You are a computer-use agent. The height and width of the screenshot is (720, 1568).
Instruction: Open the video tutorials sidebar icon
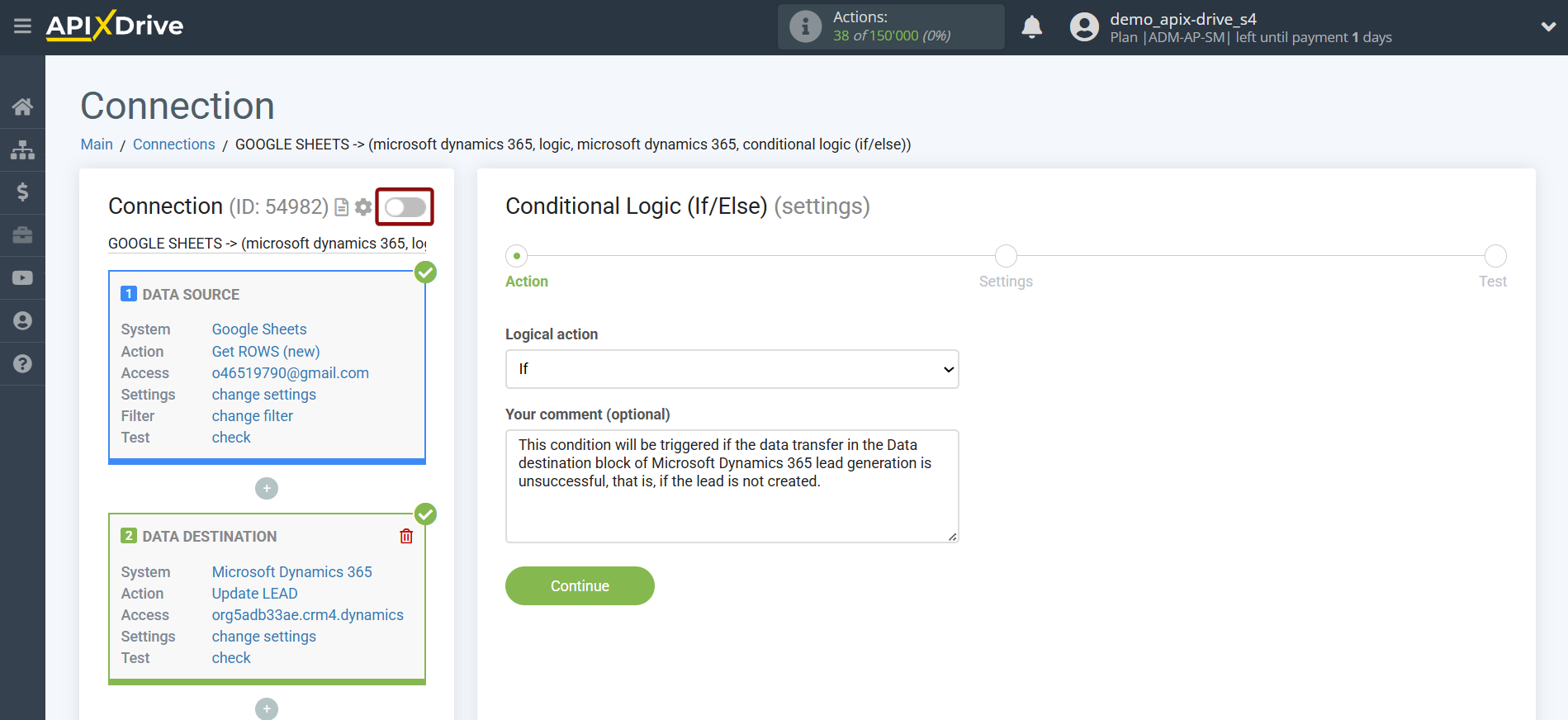(x=22, y=278)
